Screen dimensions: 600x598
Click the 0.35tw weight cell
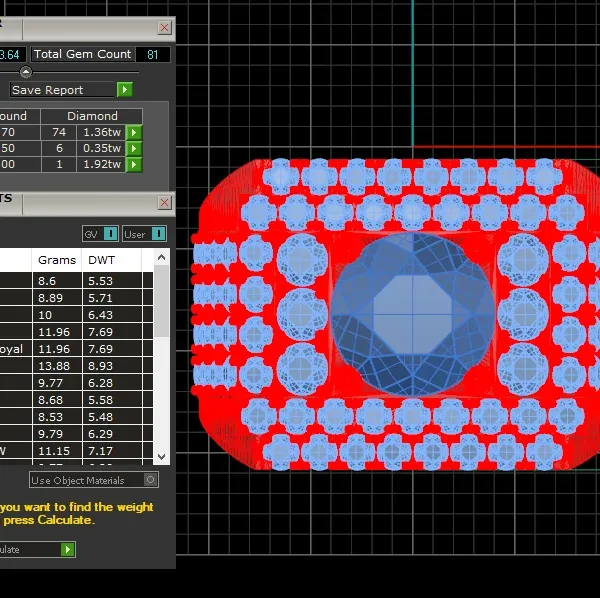[x=101, y=148]
